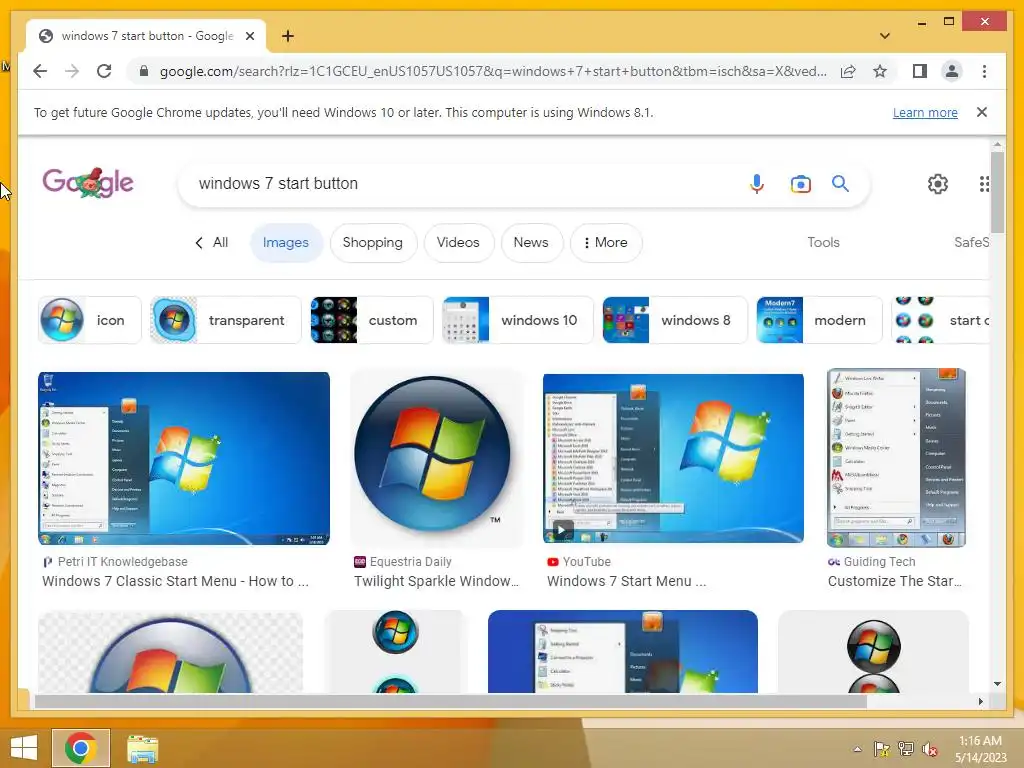Viewport: 1024px width, 768px height.
Task: Open Google quick settings gear
Action: [938, 184]
